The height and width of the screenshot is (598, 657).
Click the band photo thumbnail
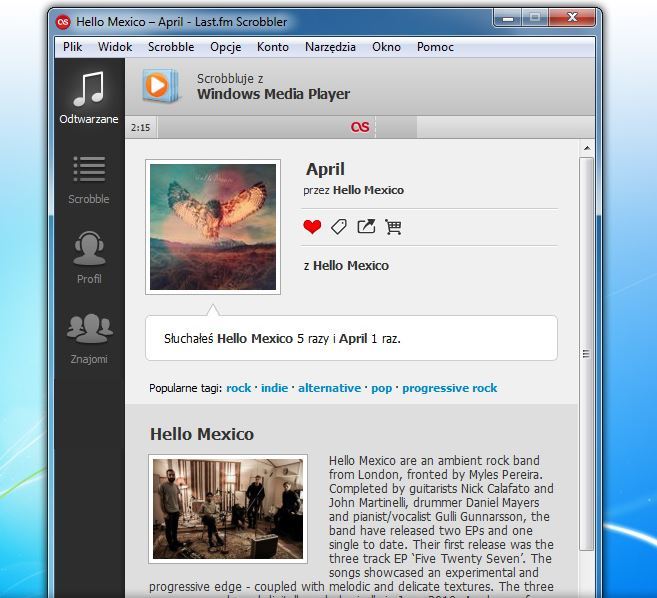[228, 509]
